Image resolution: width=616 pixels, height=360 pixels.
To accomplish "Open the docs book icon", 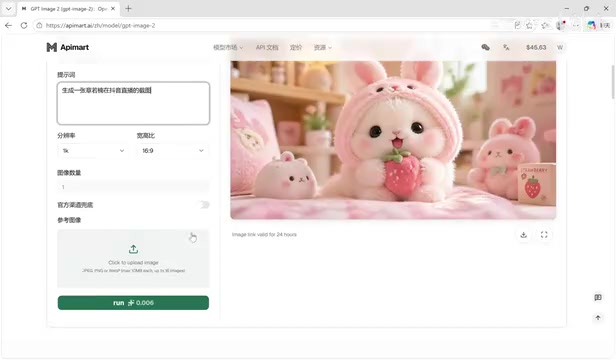I will pyautogui.click(x=598, y=297).
